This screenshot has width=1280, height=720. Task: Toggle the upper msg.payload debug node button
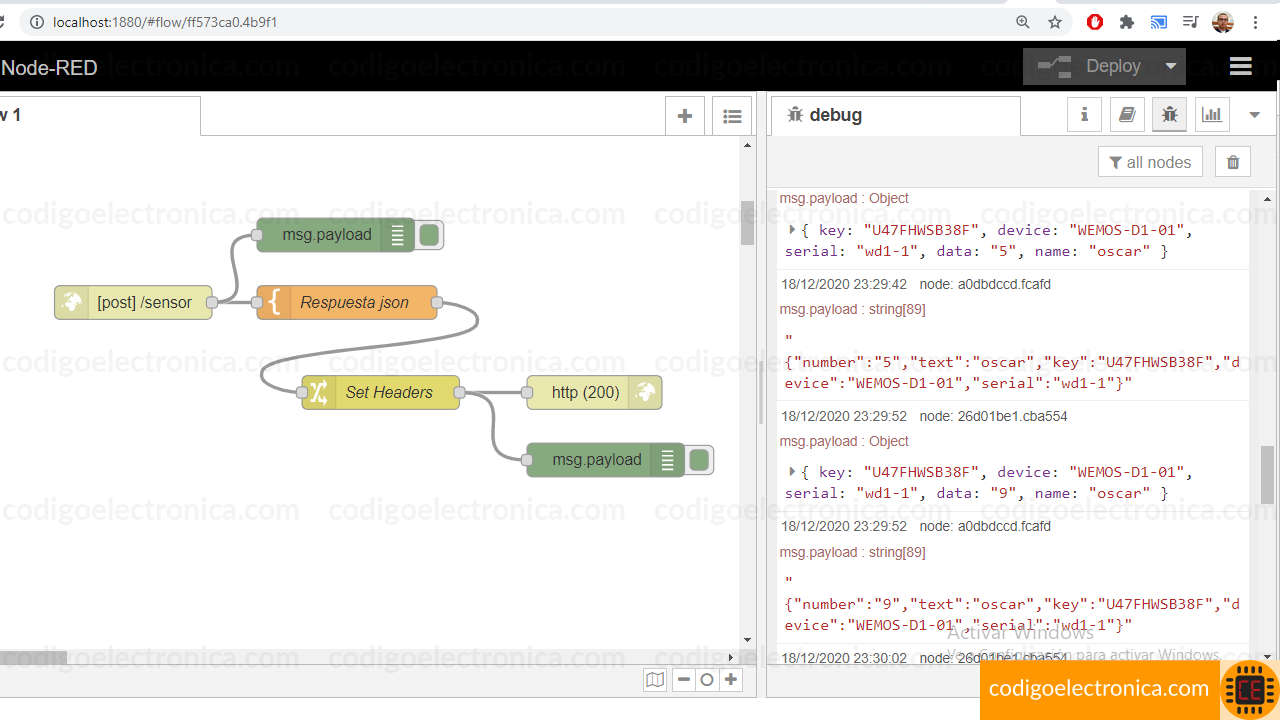click(429, 235)
